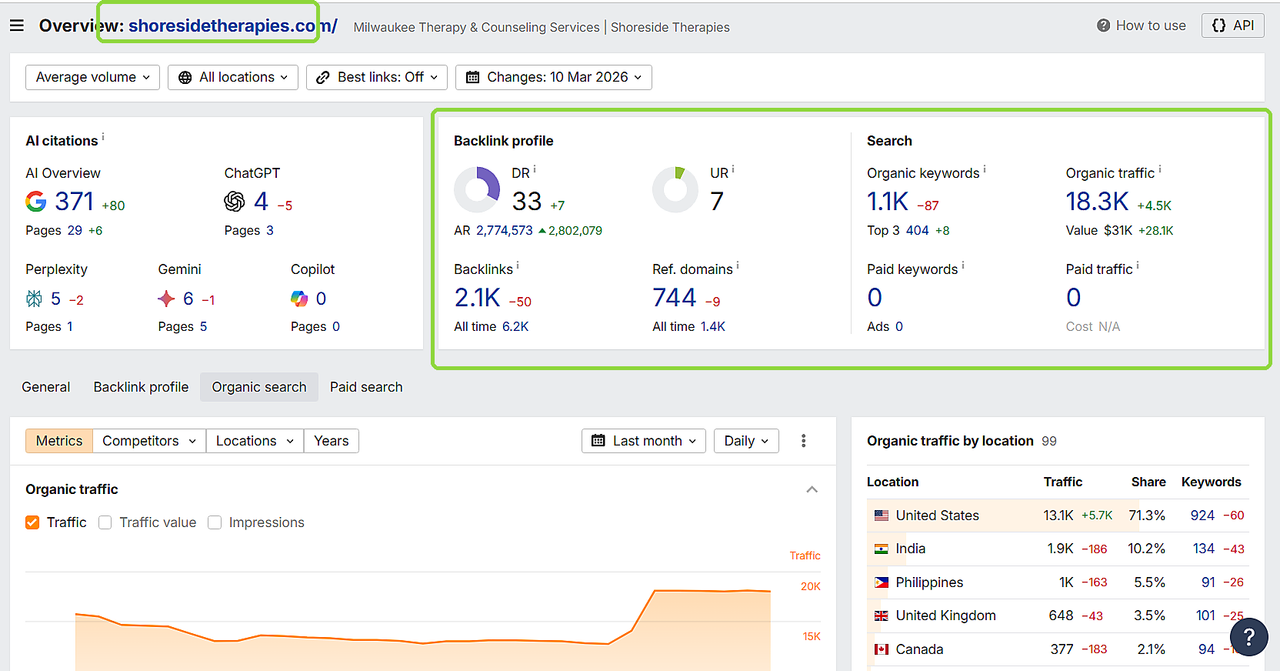The width and height of the screenshot is (1280, 671).
Task: Switch to the Paid search tab
Action: coord(366,387)
